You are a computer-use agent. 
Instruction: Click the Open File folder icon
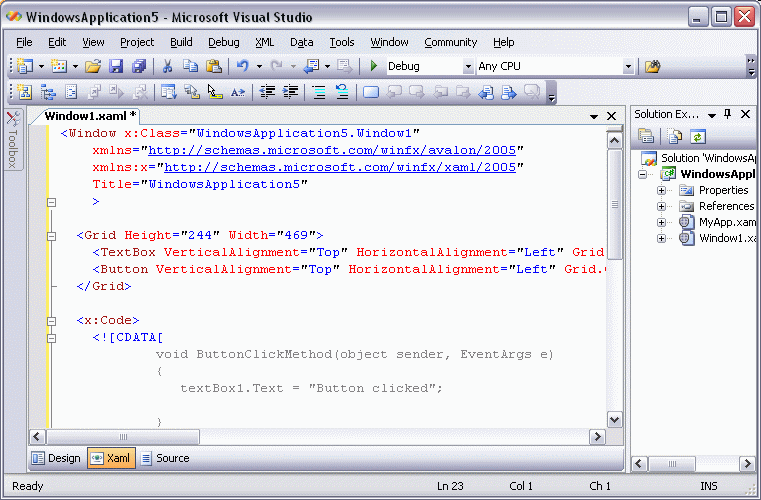(x=93, y=66)
